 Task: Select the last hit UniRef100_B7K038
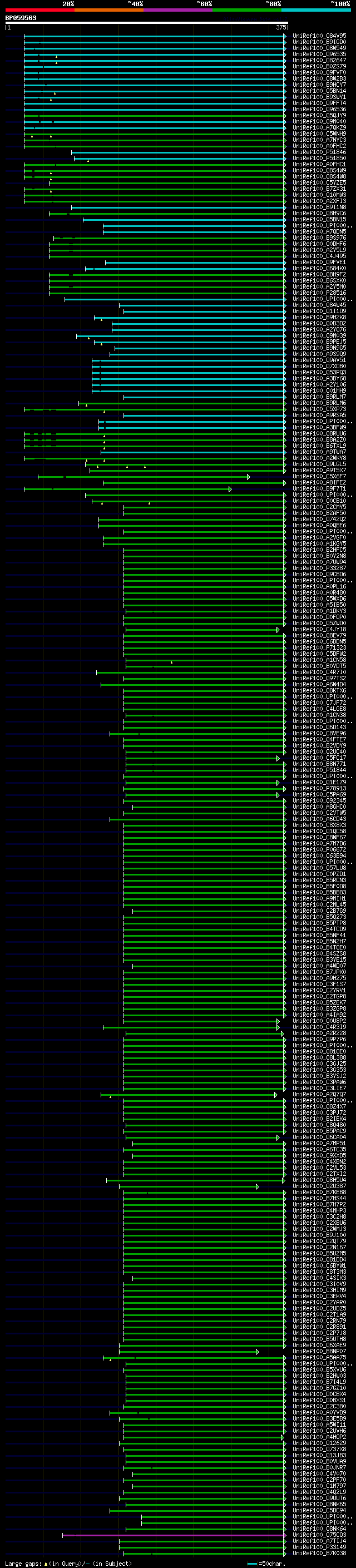(319, 1554)
